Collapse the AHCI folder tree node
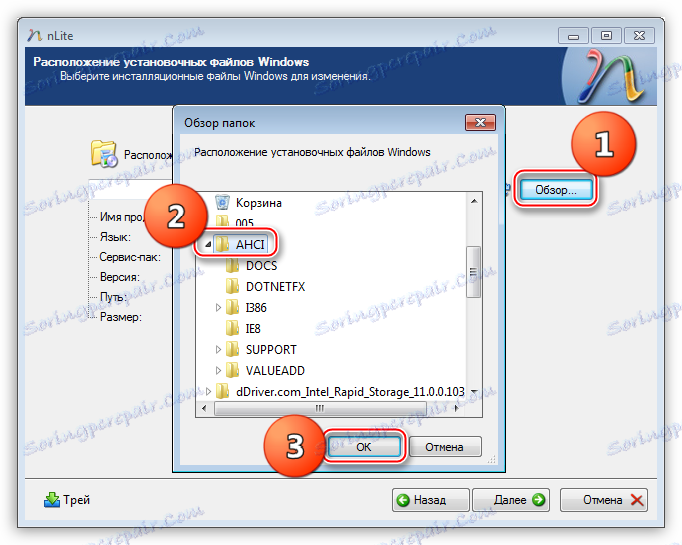This screenshot has width=682, height=545. (208, 245)
